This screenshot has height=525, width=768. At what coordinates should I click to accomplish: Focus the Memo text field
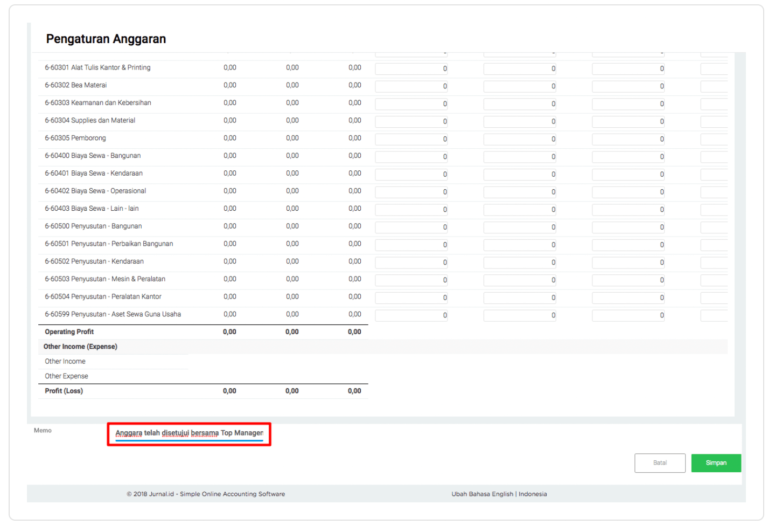[x=189, y=434]
